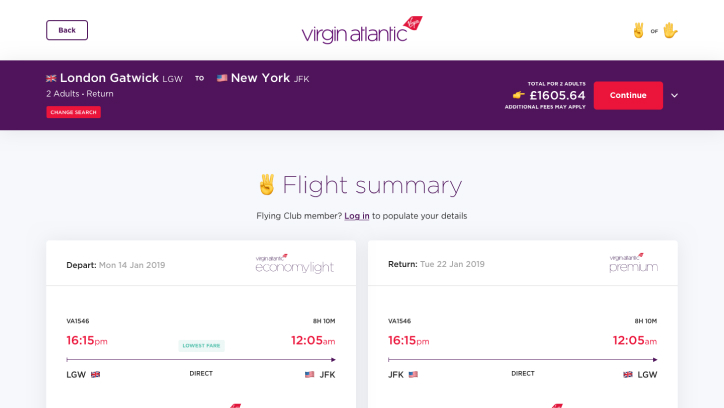The height and width of the screenshot is (408, 724).
Task: Follow the Log in link
Action: [356, 216]
